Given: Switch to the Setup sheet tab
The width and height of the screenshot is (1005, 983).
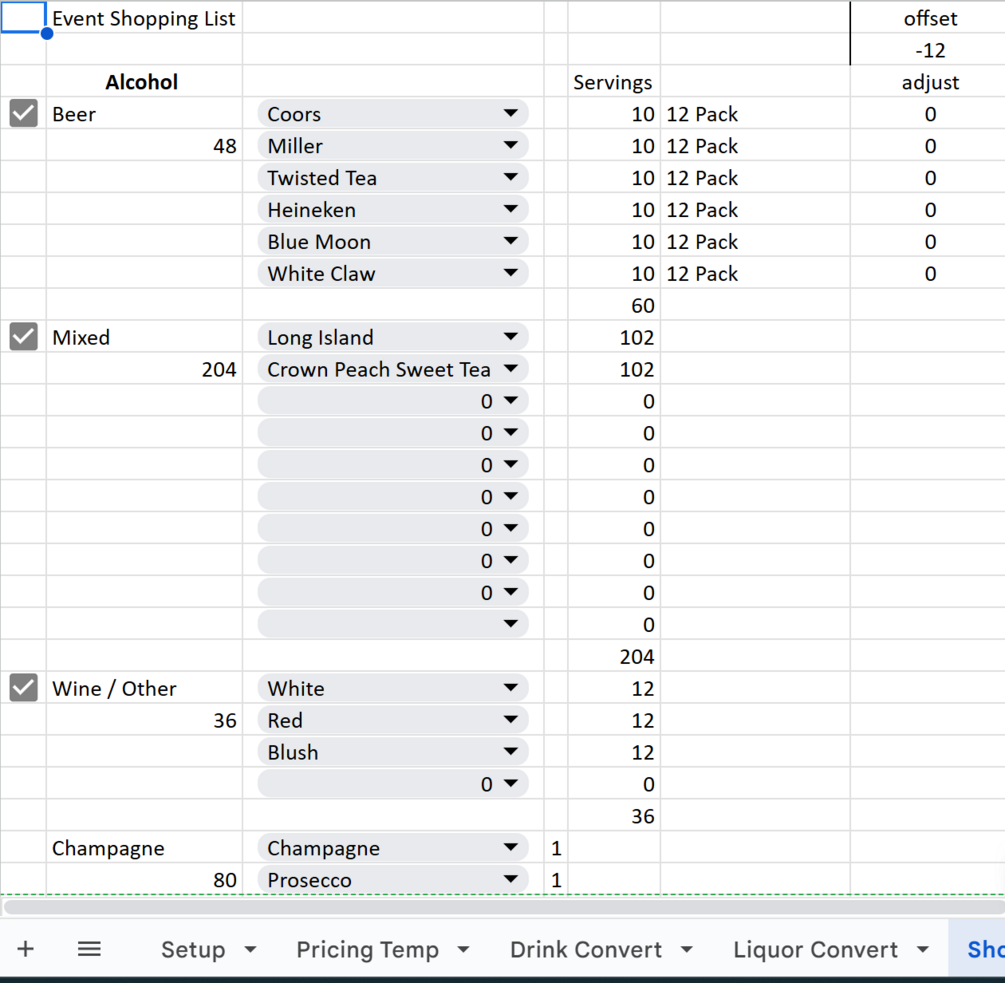Looking at the screenshot, I should click(x=193, y=949).
